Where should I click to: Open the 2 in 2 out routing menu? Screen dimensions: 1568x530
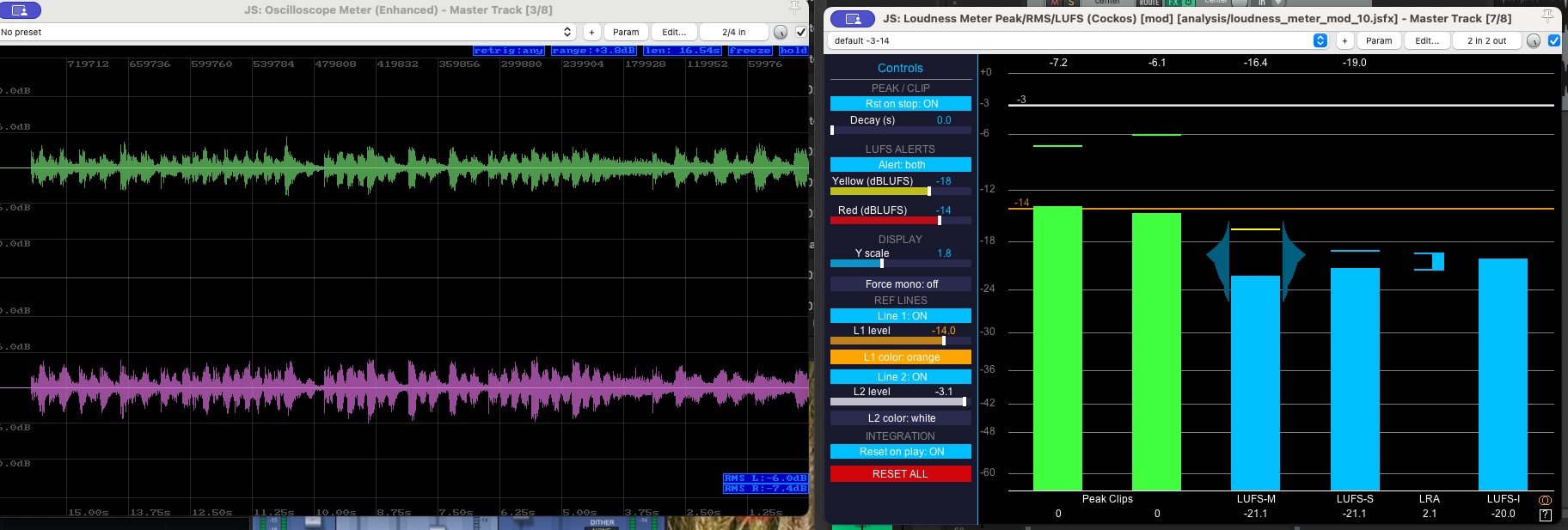[1486, 40]
